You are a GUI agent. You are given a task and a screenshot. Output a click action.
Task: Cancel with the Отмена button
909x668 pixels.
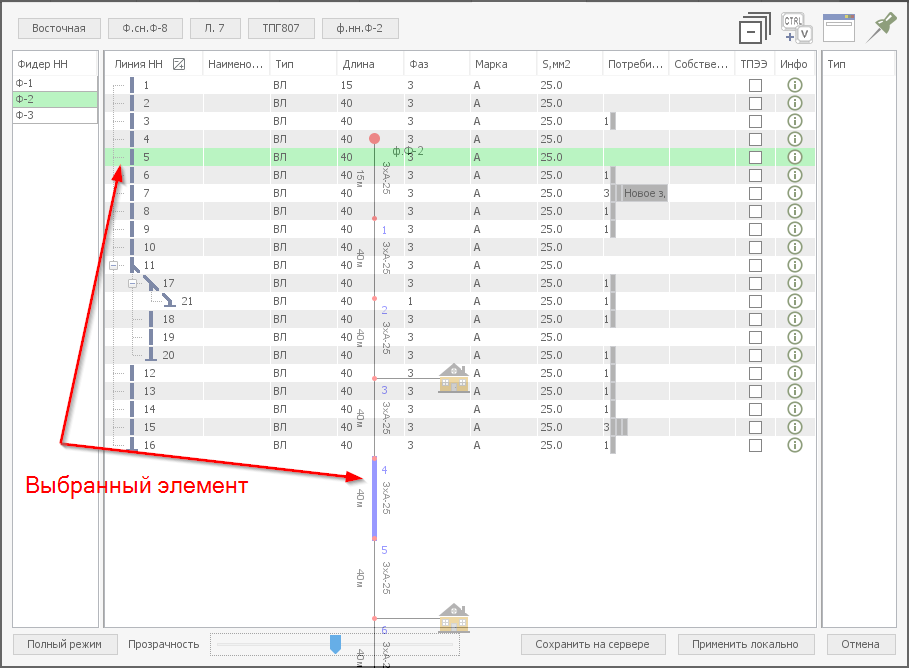click(860, 644)
